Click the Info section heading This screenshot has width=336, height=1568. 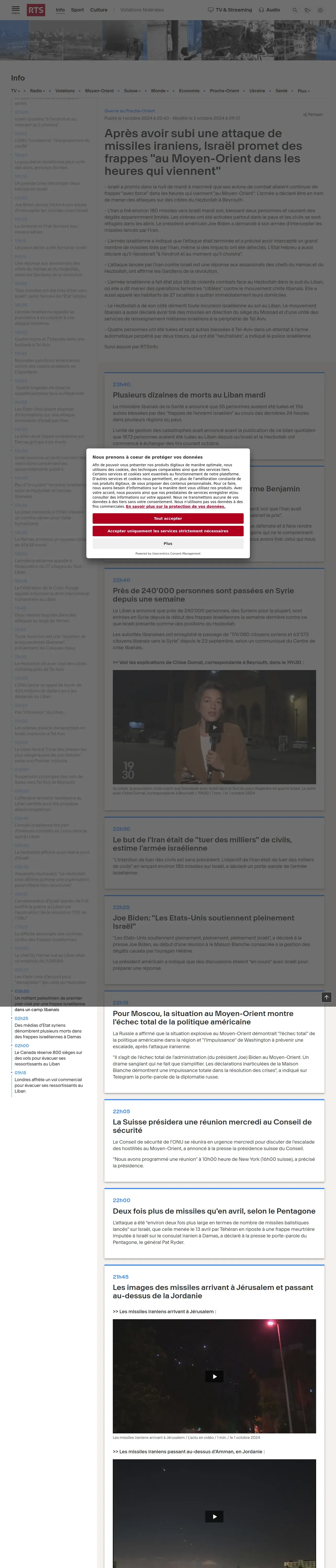18,78
